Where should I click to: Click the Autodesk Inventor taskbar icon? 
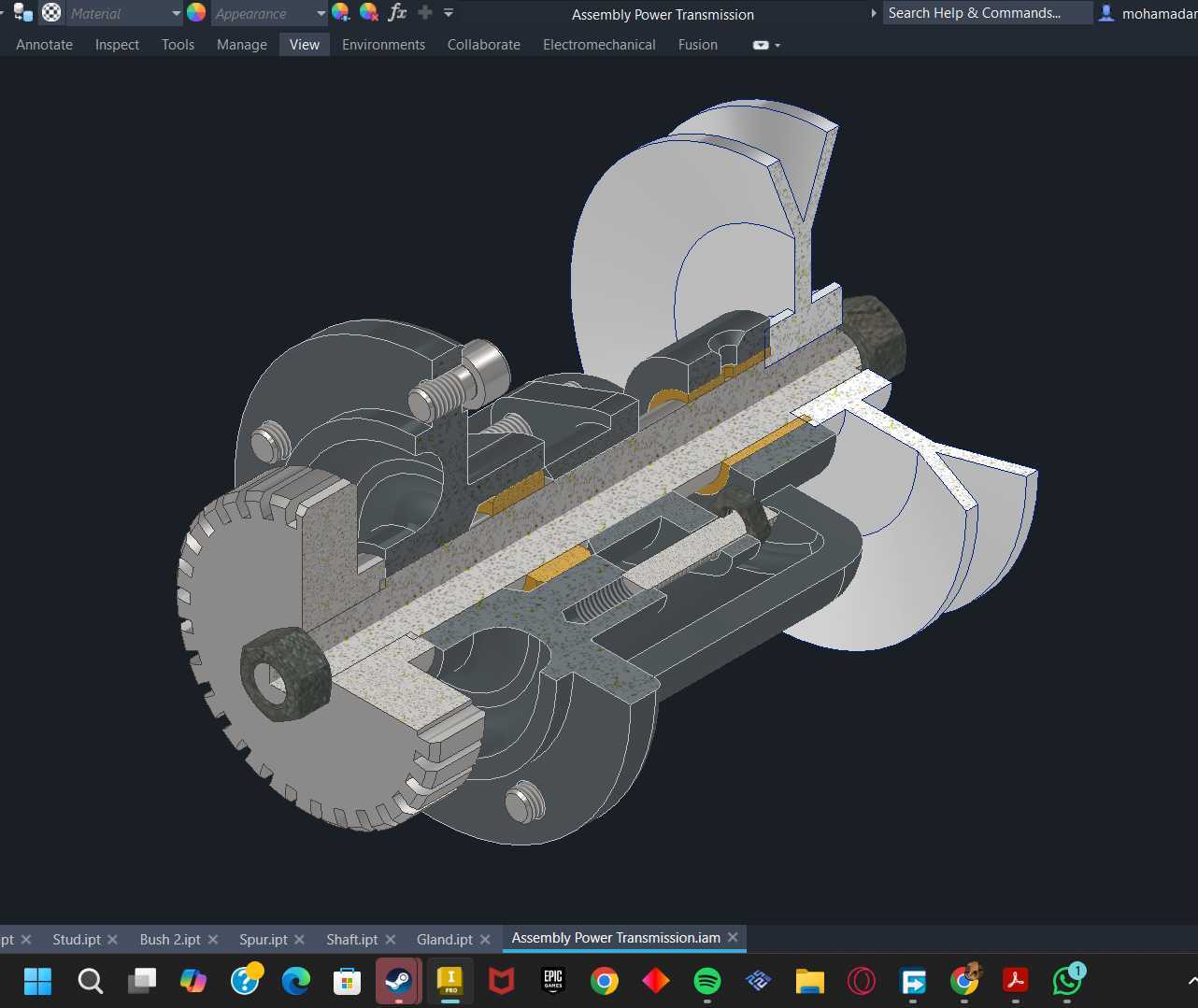click(450, 981)
